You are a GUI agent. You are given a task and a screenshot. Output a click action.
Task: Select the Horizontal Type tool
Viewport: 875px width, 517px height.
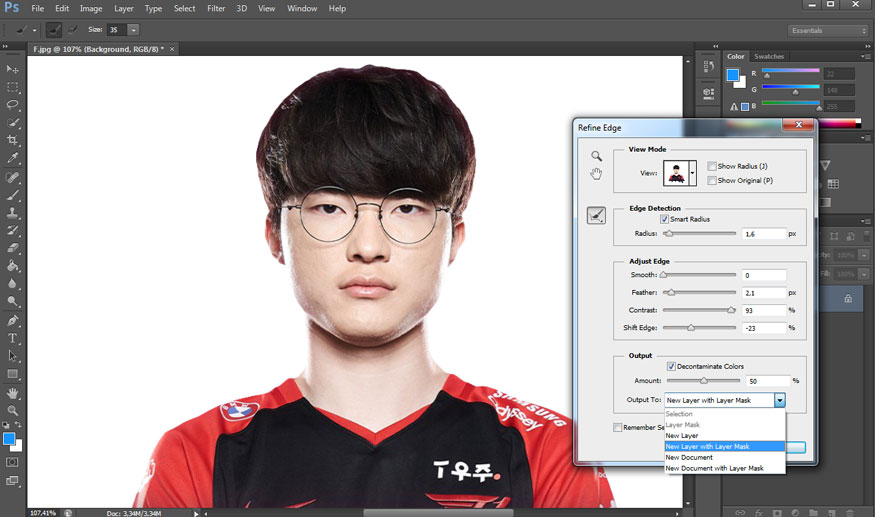point(12,338)
